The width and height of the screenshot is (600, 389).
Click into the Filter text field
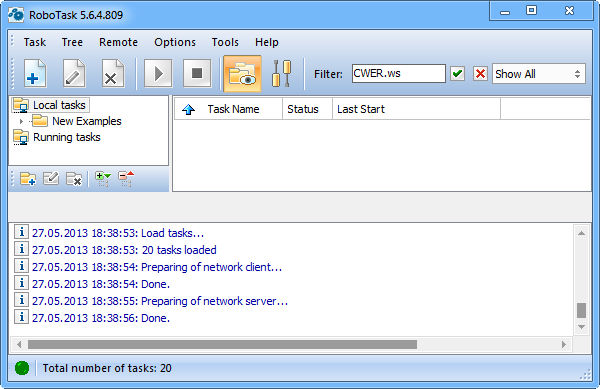click(399, 73)
